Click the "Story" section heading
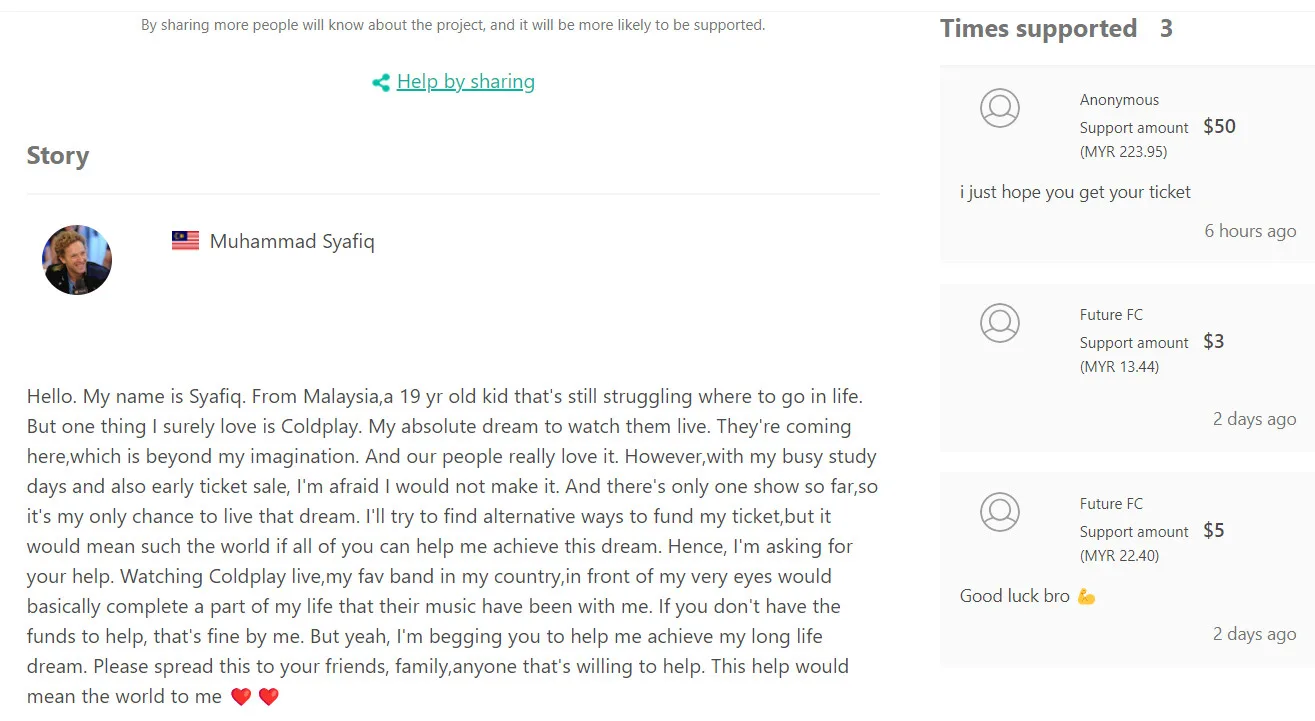Screen dimensions: 1315x721 58,156
